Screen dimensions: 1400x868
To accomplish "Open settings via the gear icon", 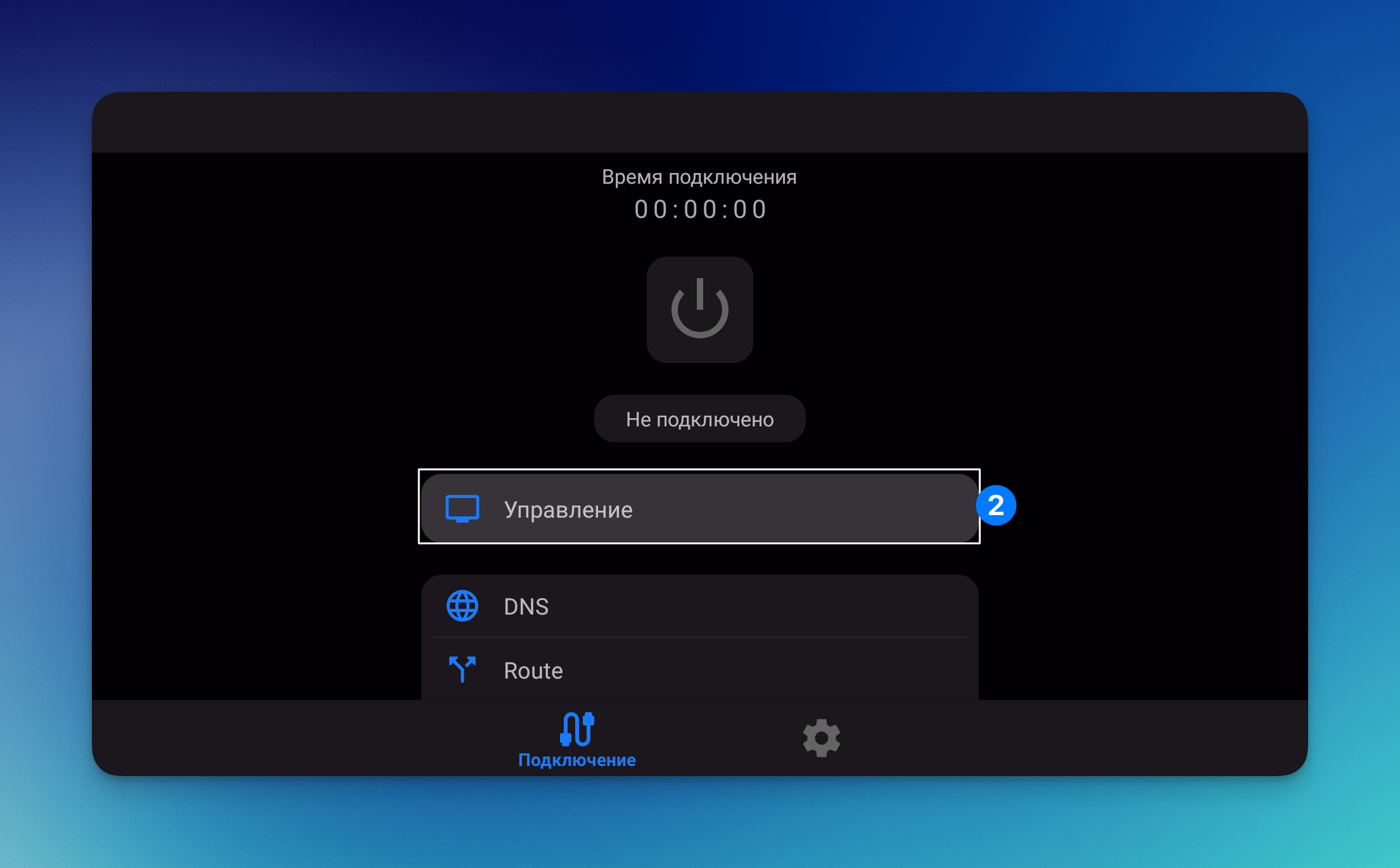I will point(821,737).
